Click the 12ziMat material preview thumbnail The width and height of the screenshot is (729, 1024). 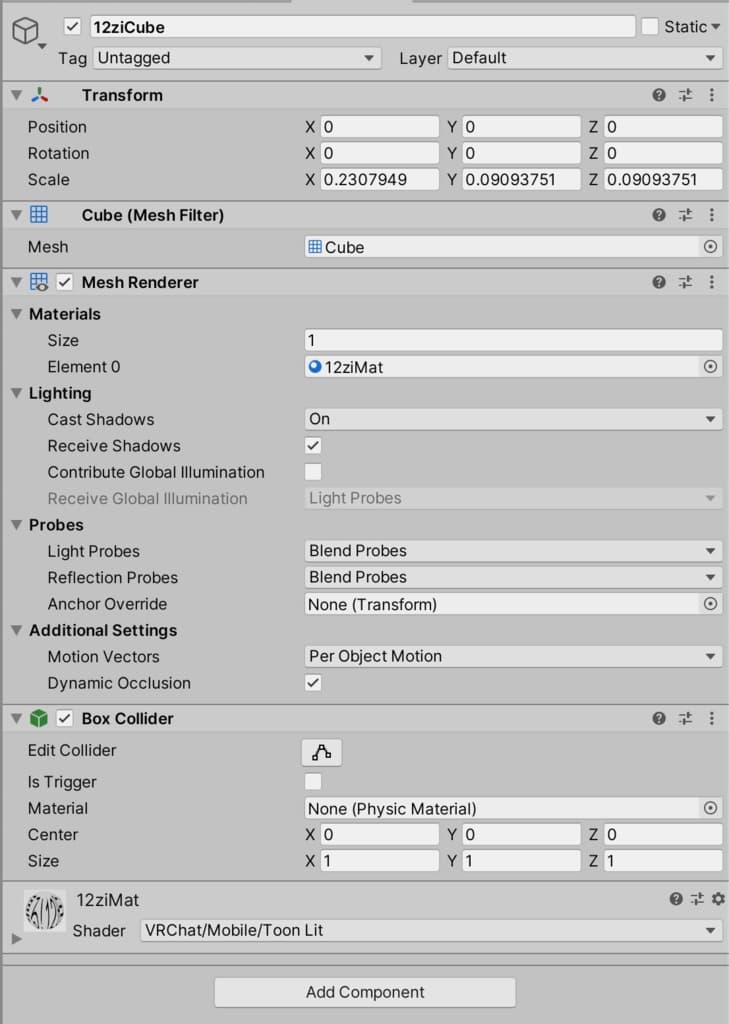coord(45,911)
